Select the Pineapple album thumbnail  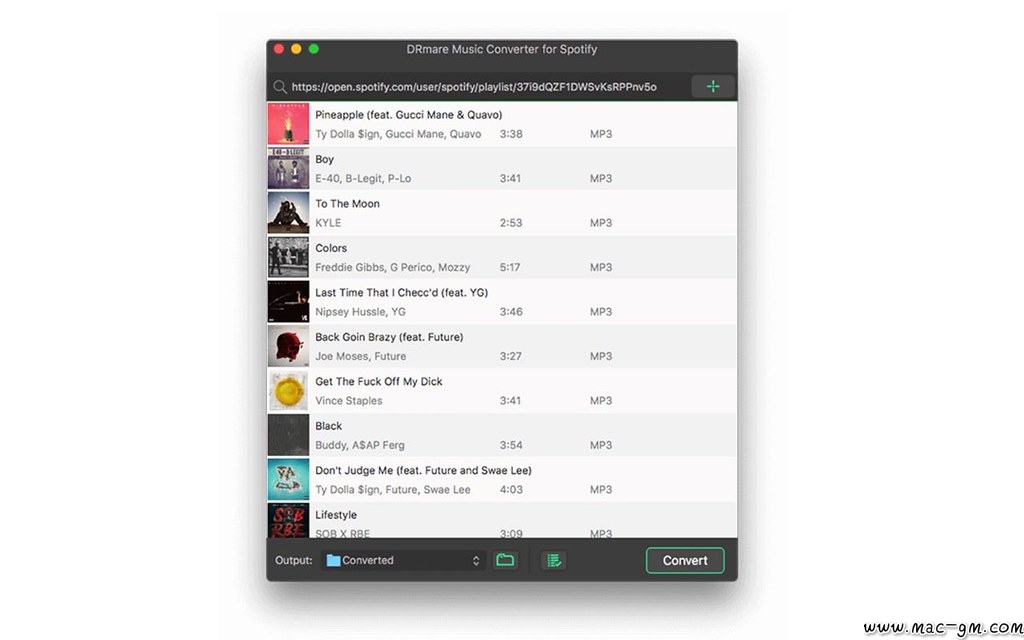tap(288, 124)
